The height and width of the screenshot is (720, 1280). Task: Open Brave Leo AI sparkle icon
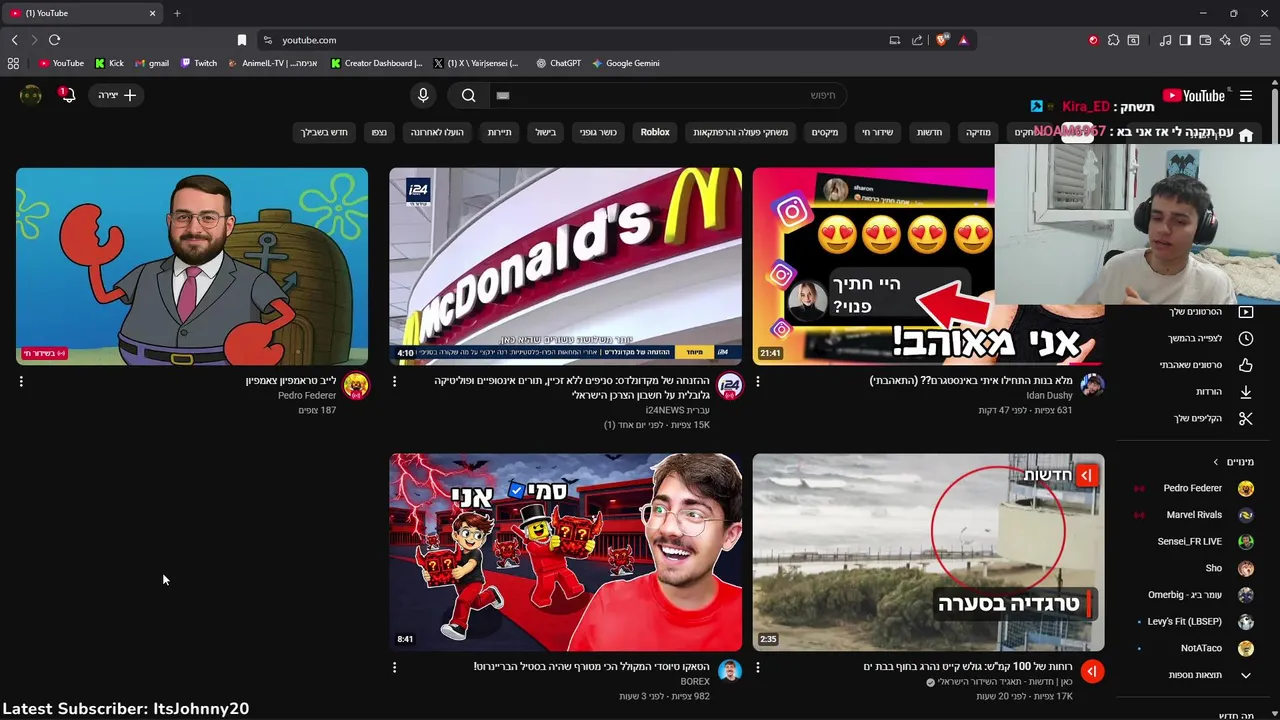[x=1225, y=40]
